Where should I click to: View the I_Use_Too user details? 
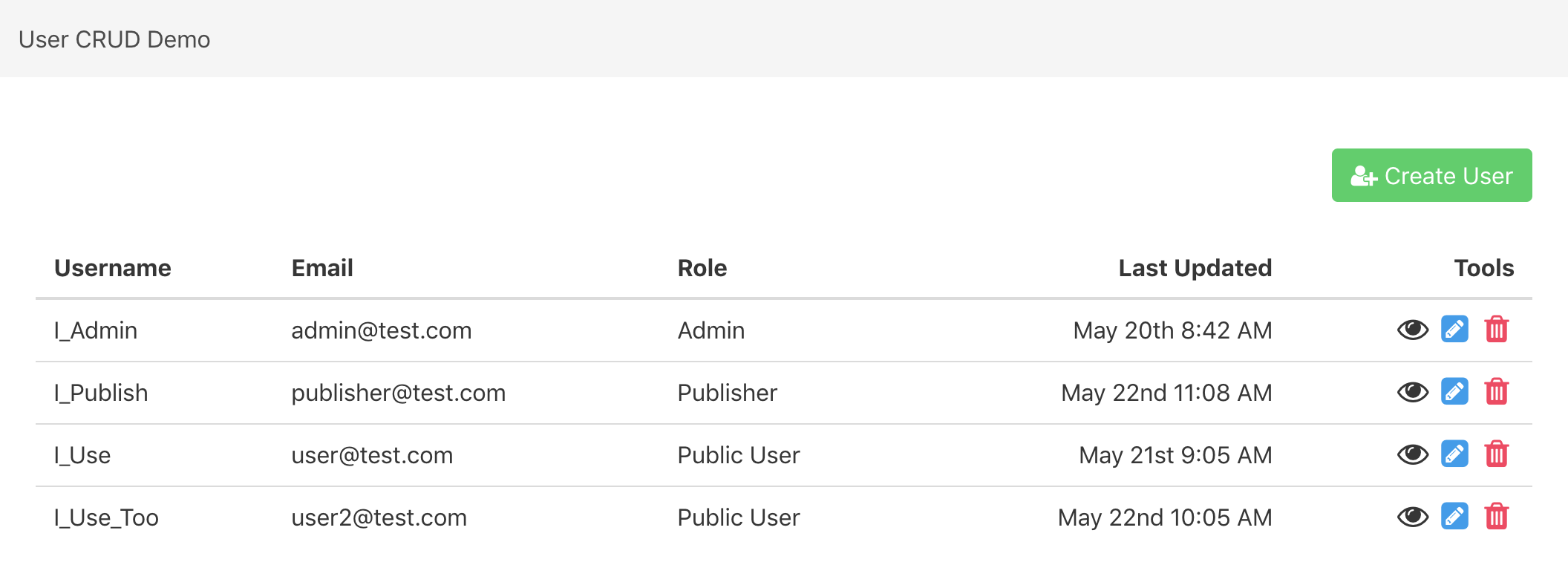pos(1412,517)
